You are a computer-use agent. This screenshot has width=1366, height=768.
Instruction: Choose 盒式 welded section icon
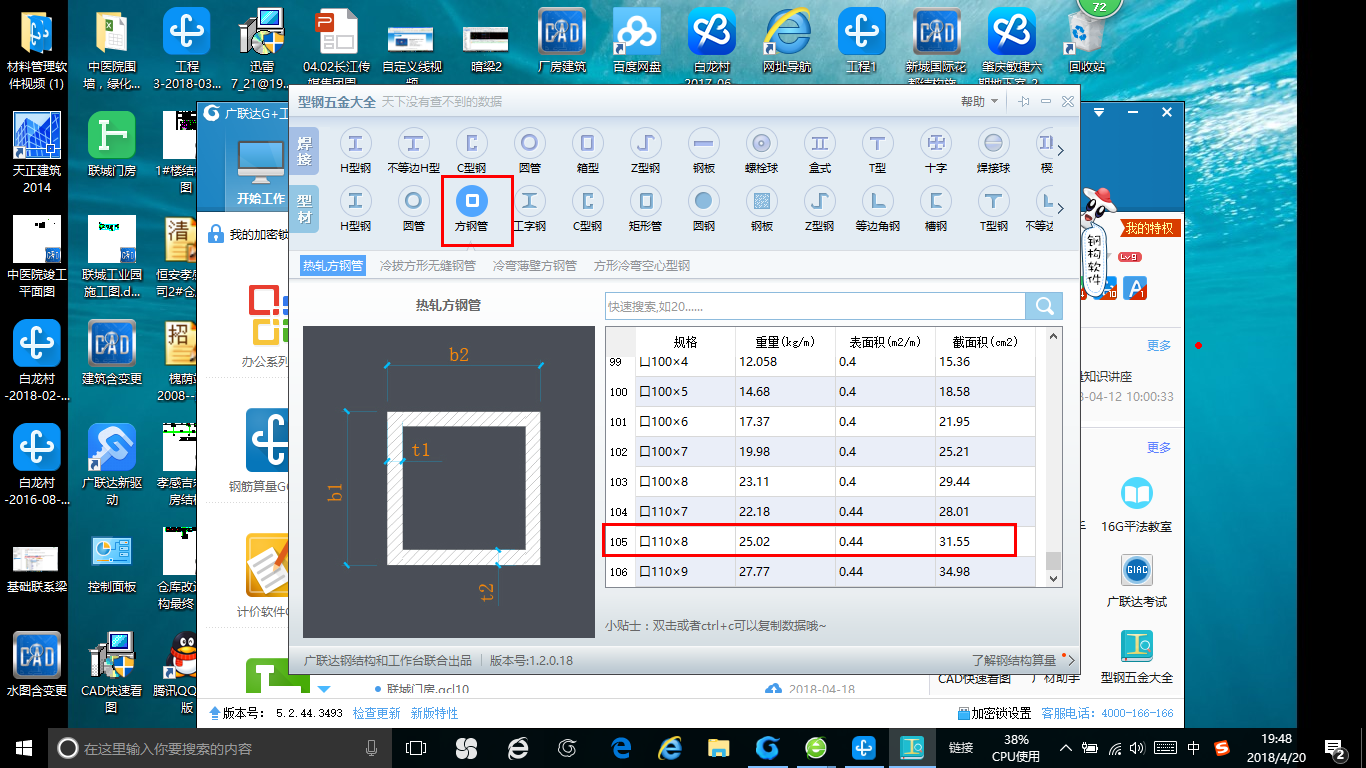(820, 152)
